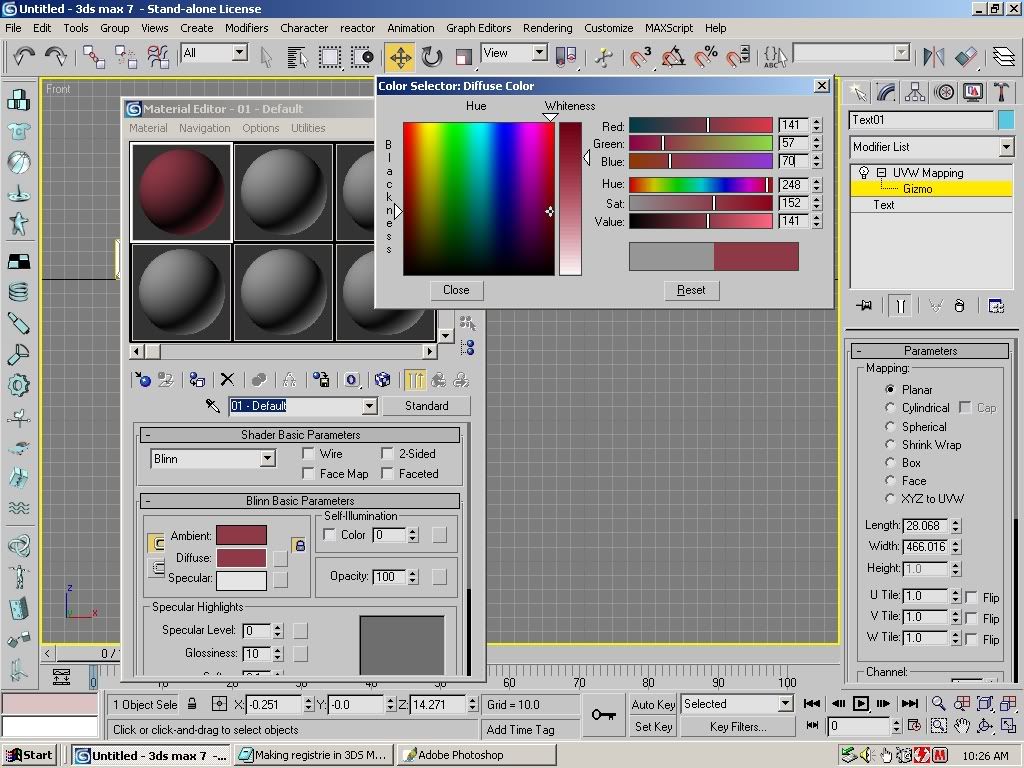
Task: Click Zoom Extents All viewport icon
Action: (985, 703)
